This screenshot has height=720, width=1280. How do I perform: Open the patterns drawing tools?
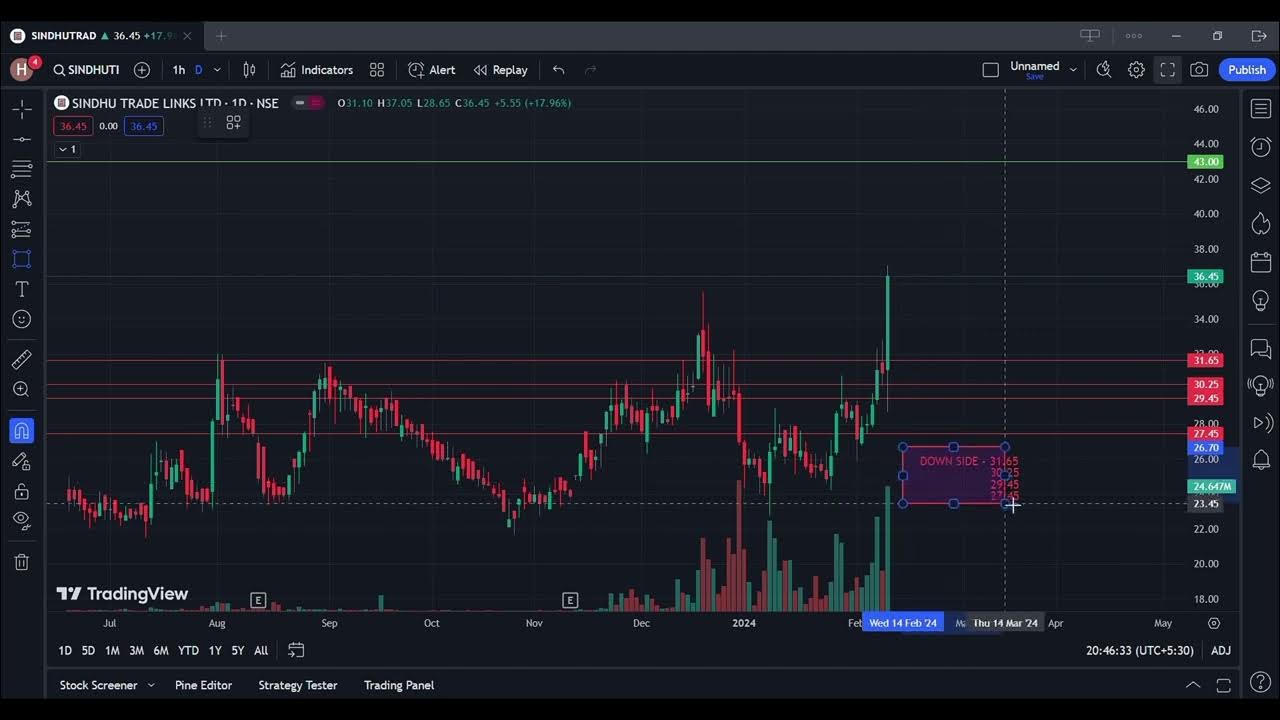click(21, 199)
